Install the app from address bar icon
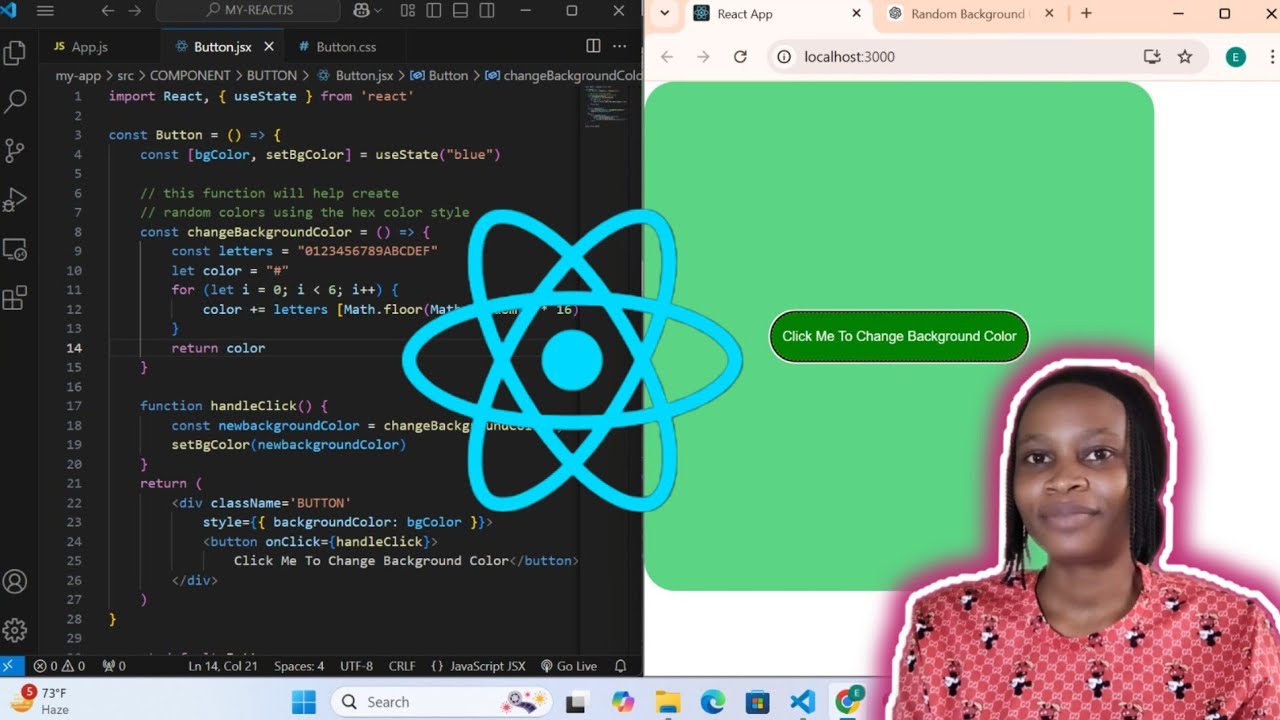The width and height of the screenshot is (1280, 720). click(1152, 57)
